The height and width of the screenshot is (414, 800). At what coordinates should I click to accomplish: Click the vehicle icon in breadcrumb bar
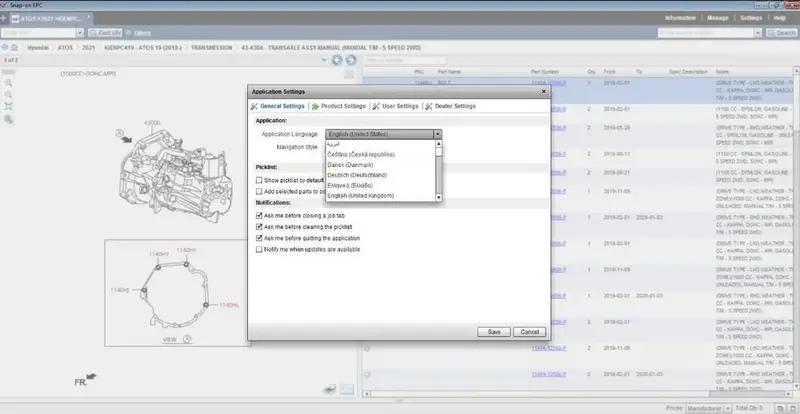pos(14,47)
